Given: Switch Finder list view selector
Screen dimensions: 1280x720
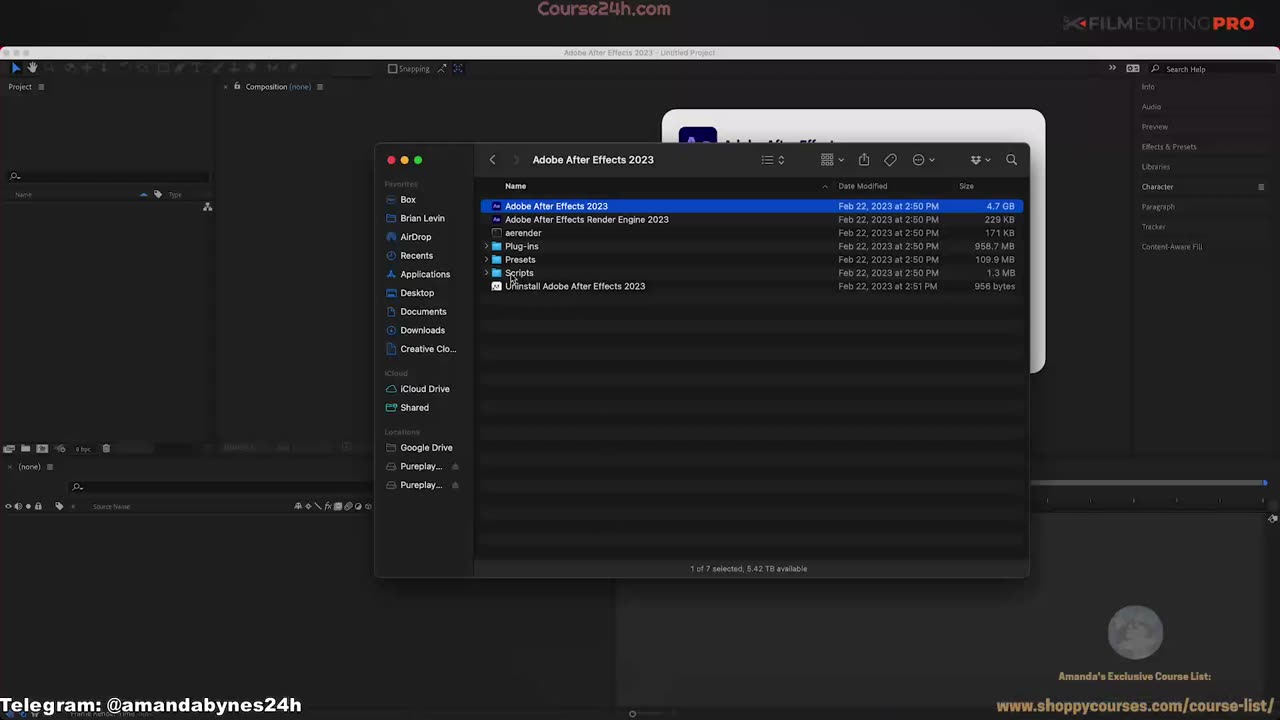Looking at the screenshot, I should (773, 160).
